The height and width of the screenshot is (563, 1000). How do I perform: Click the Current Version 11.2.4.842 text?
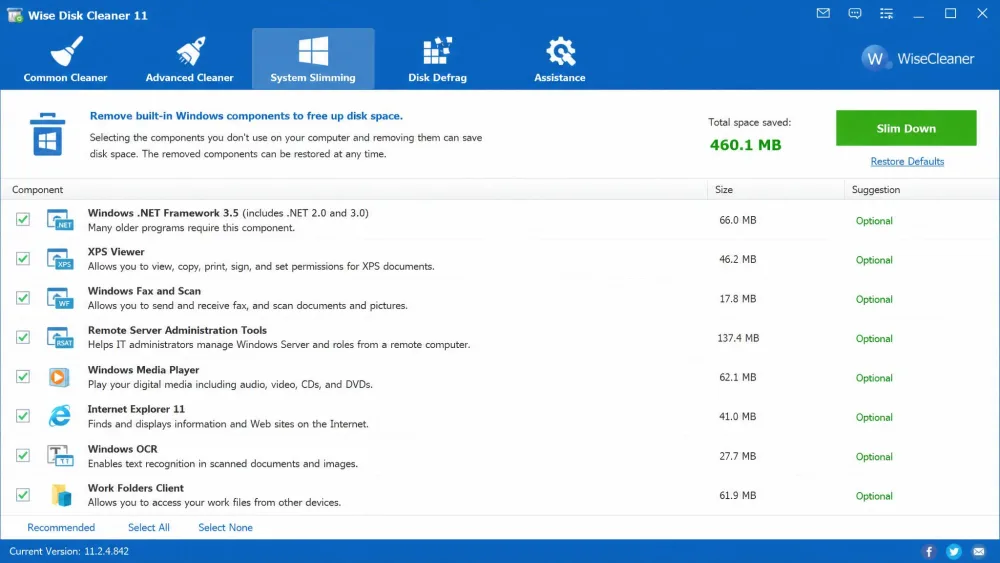[x=69, y=552]
